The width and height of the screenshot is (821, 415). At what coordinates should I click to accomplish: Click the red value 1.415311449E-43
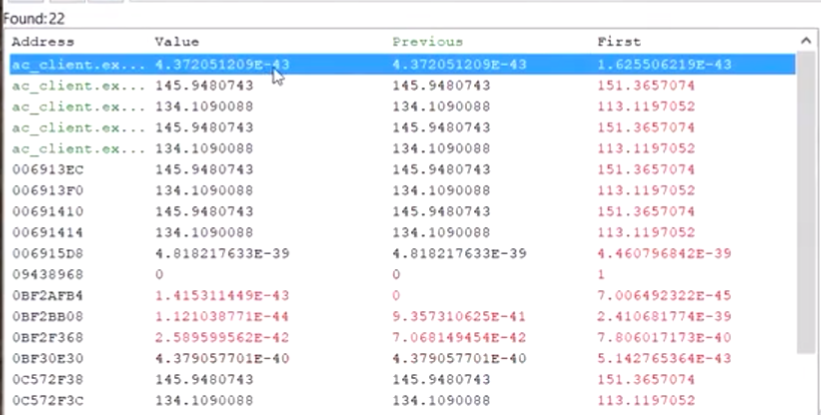pyautogui.click(x=222, y=296)
